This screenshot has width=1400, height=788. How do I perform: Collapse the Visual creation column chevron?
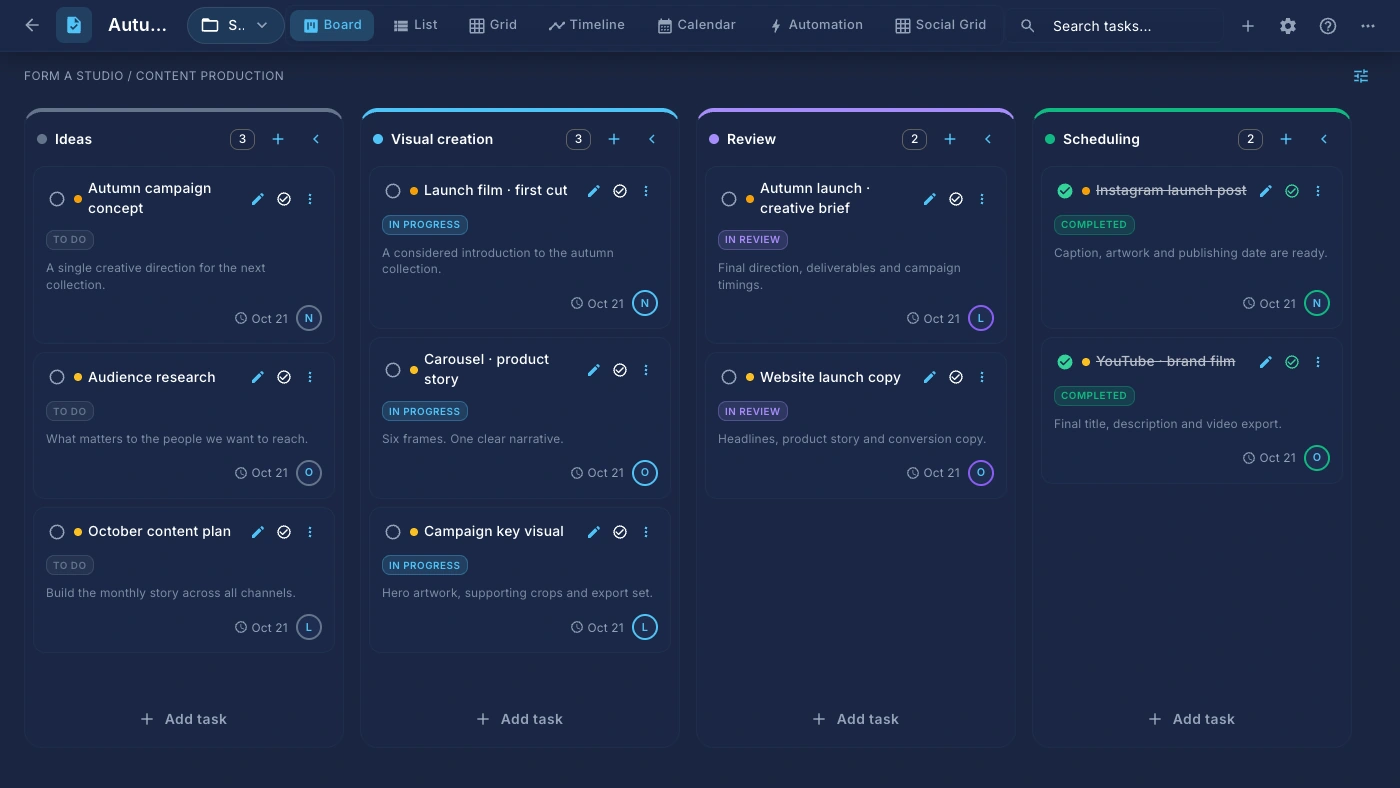(x=652, y=139)
